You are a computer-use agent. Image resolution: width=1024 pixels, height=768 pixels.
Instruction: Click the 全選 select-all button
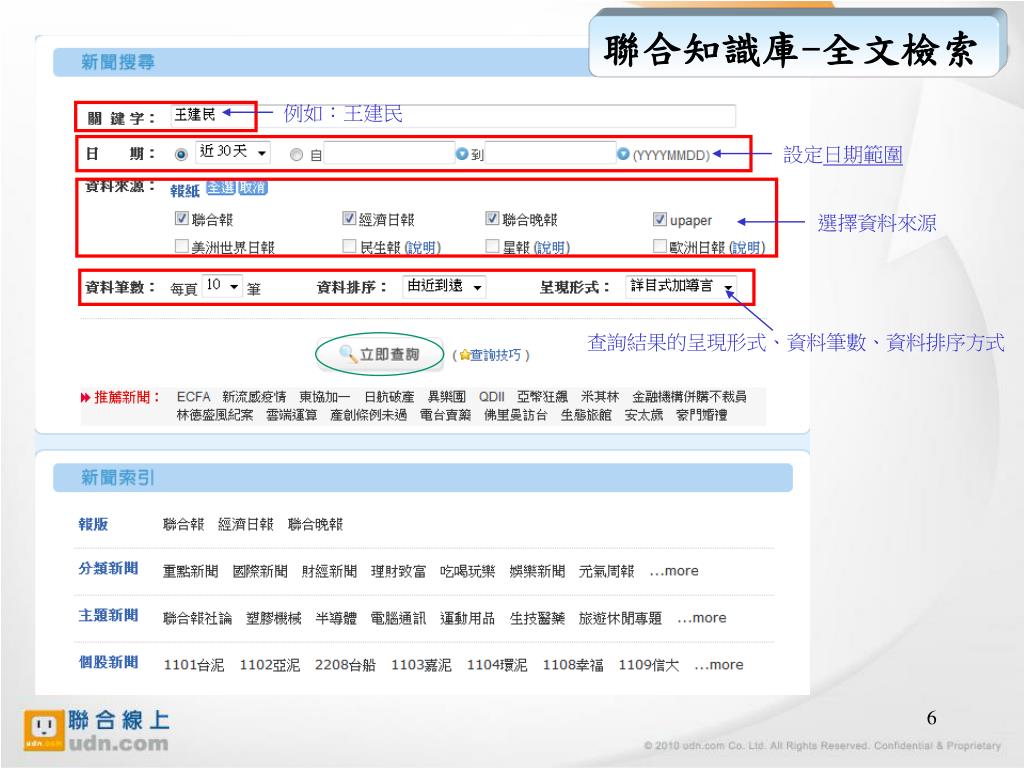pyautogui.click(x=221, y=188)
